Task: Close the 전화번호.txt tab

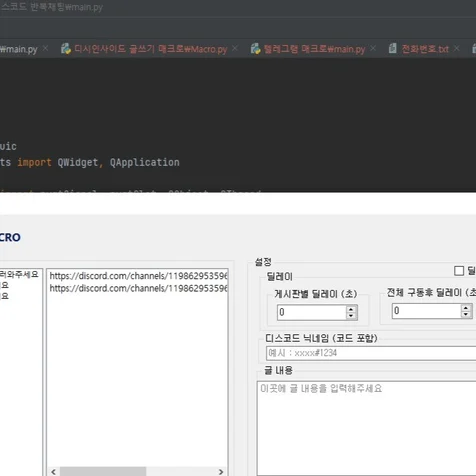Action: tap(457, 48)
